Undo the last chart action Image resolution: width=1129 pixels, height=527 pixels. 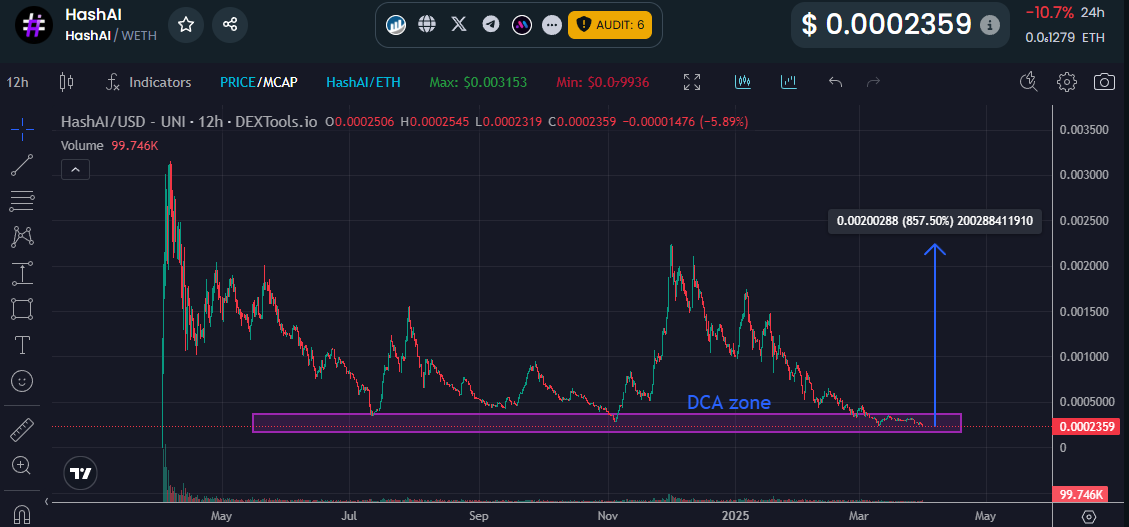(x=835, y=82)
